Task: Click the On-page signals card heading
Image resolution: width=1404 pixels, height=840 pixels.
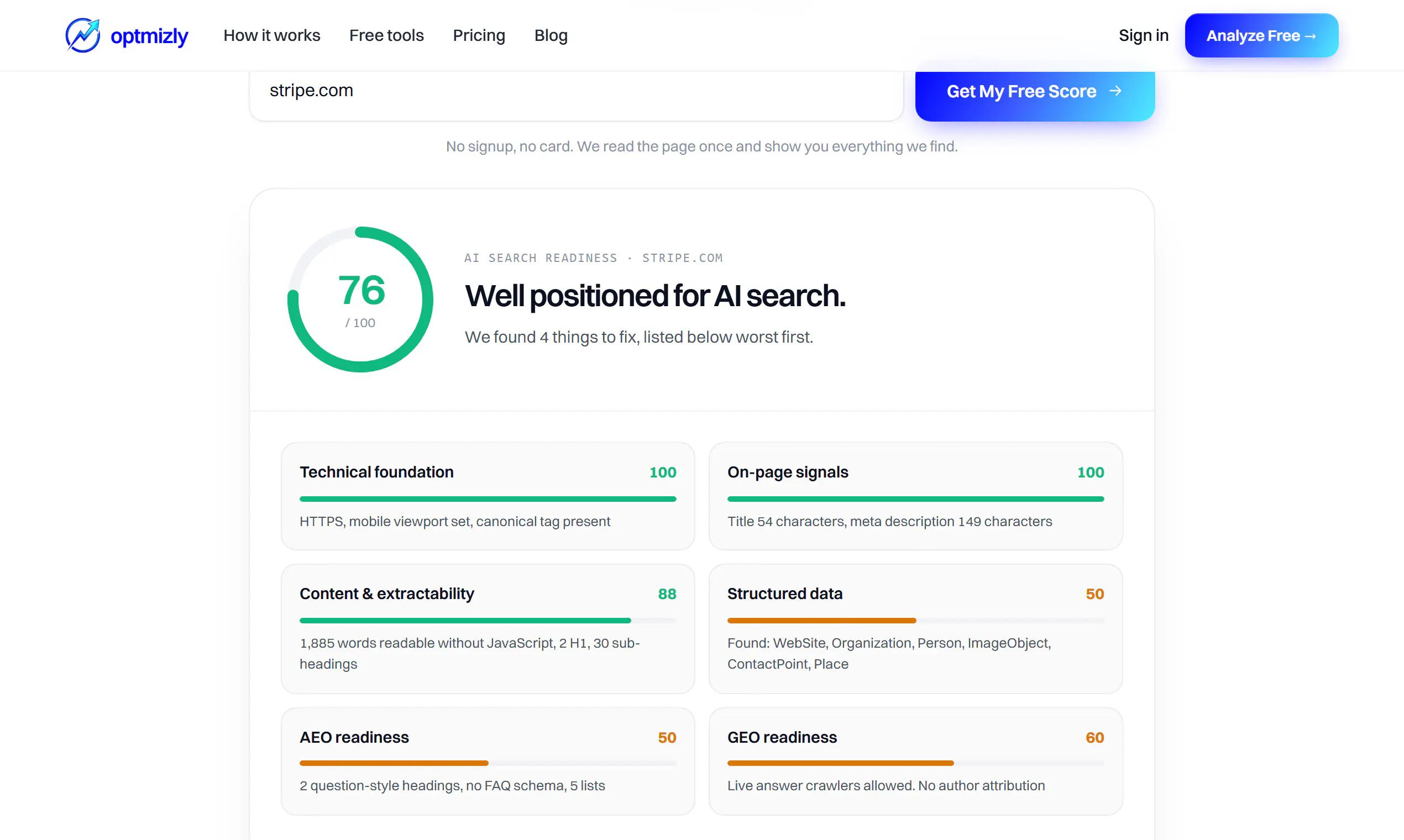Action: (788, 472)
